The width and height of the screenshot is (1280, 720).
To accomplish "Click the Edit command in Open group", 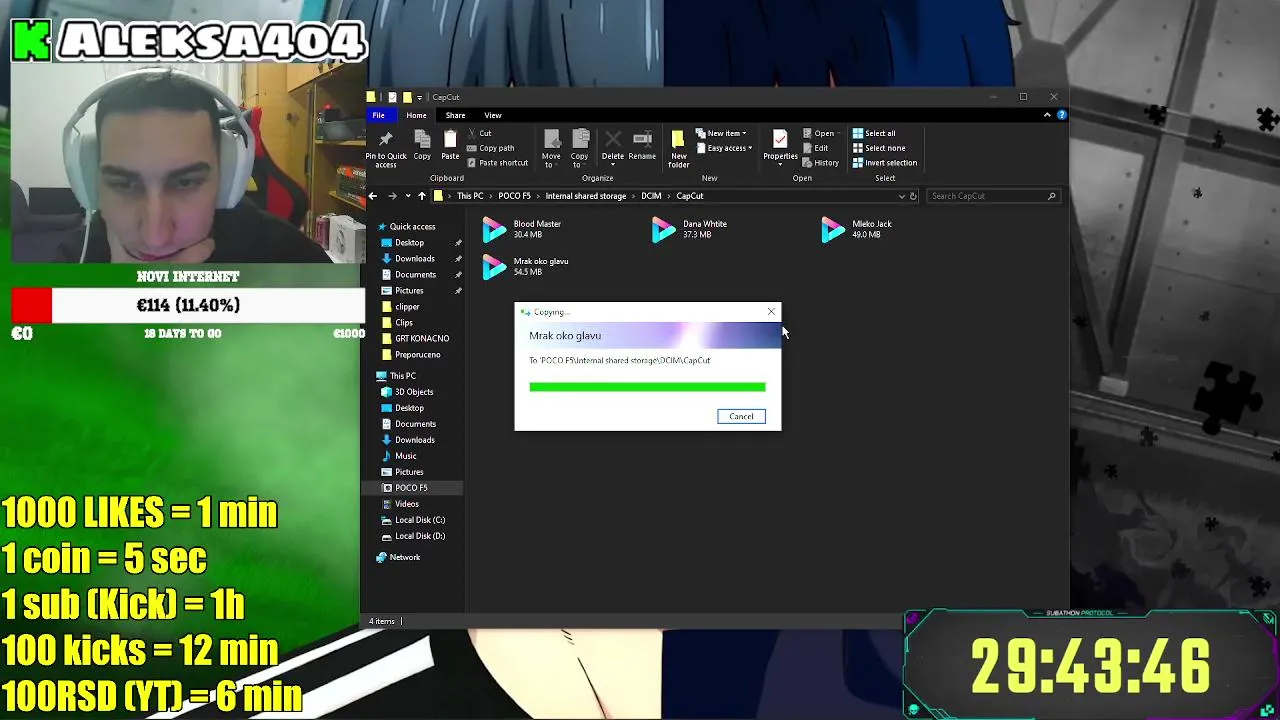I will pyautogui.click(x=815, y=148).
